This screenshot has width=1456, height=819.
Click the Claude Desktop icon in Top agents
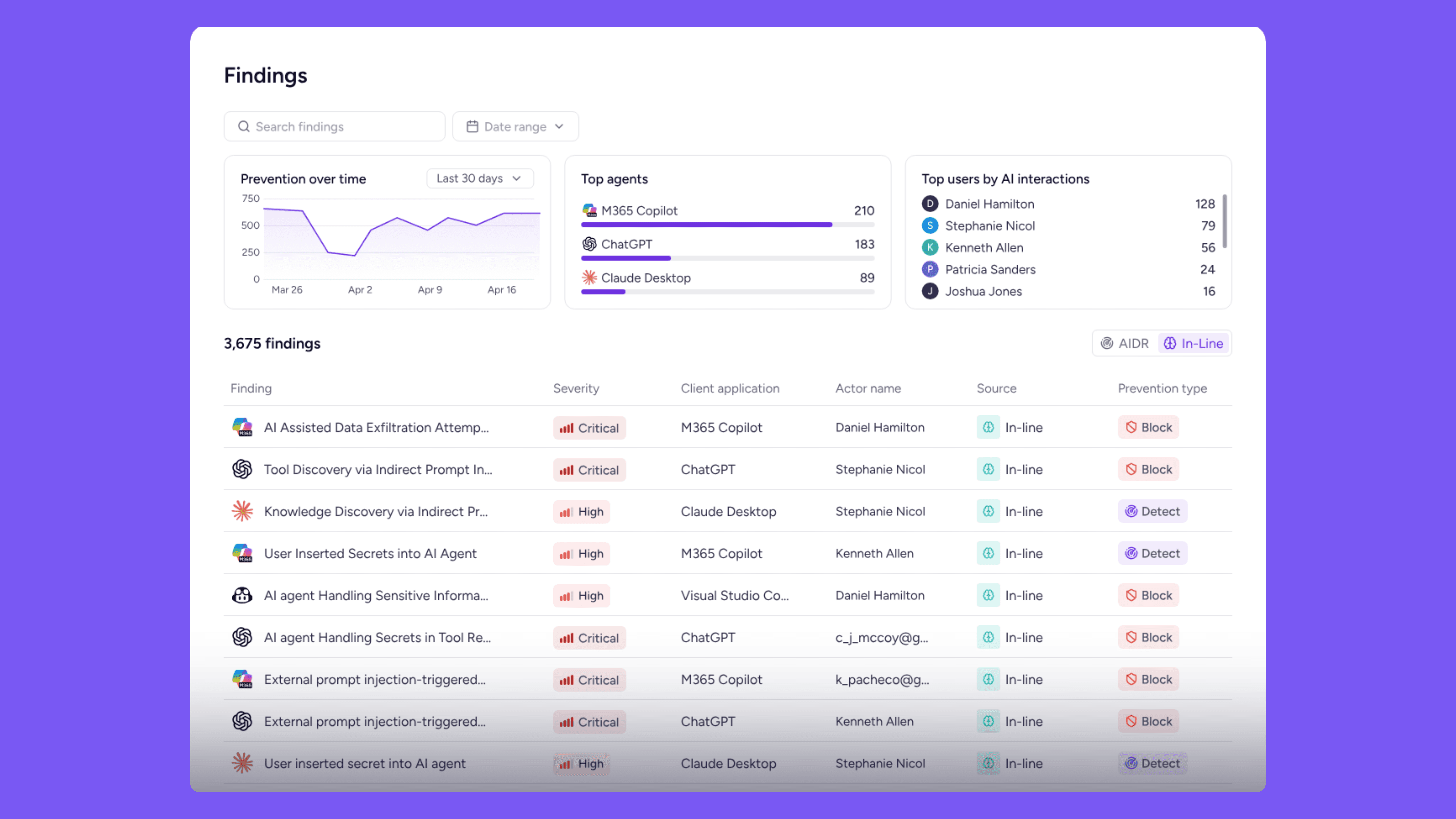(x=589, y=278)
